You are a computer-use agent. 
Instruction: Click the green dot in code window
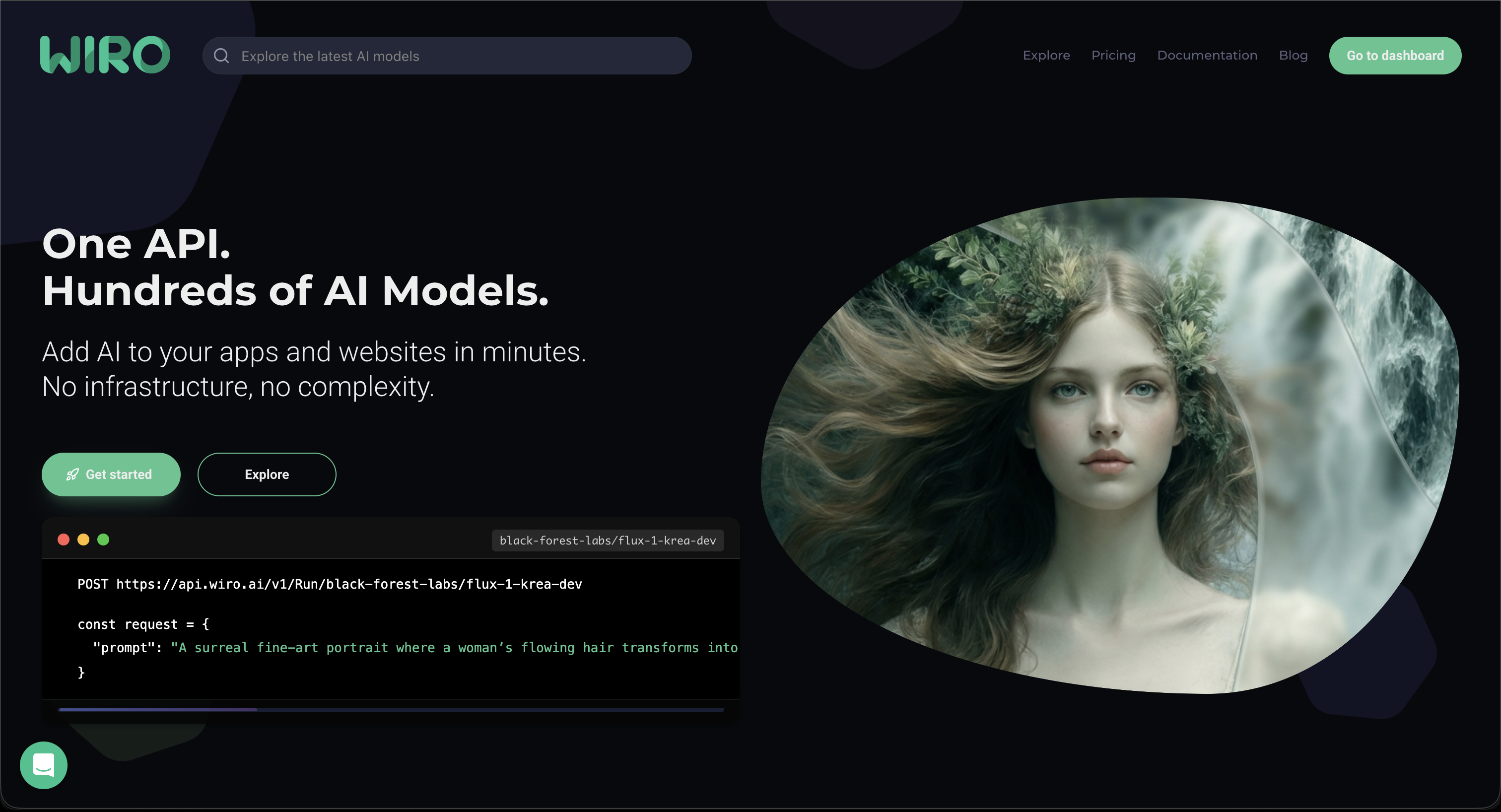pos(103,540)
